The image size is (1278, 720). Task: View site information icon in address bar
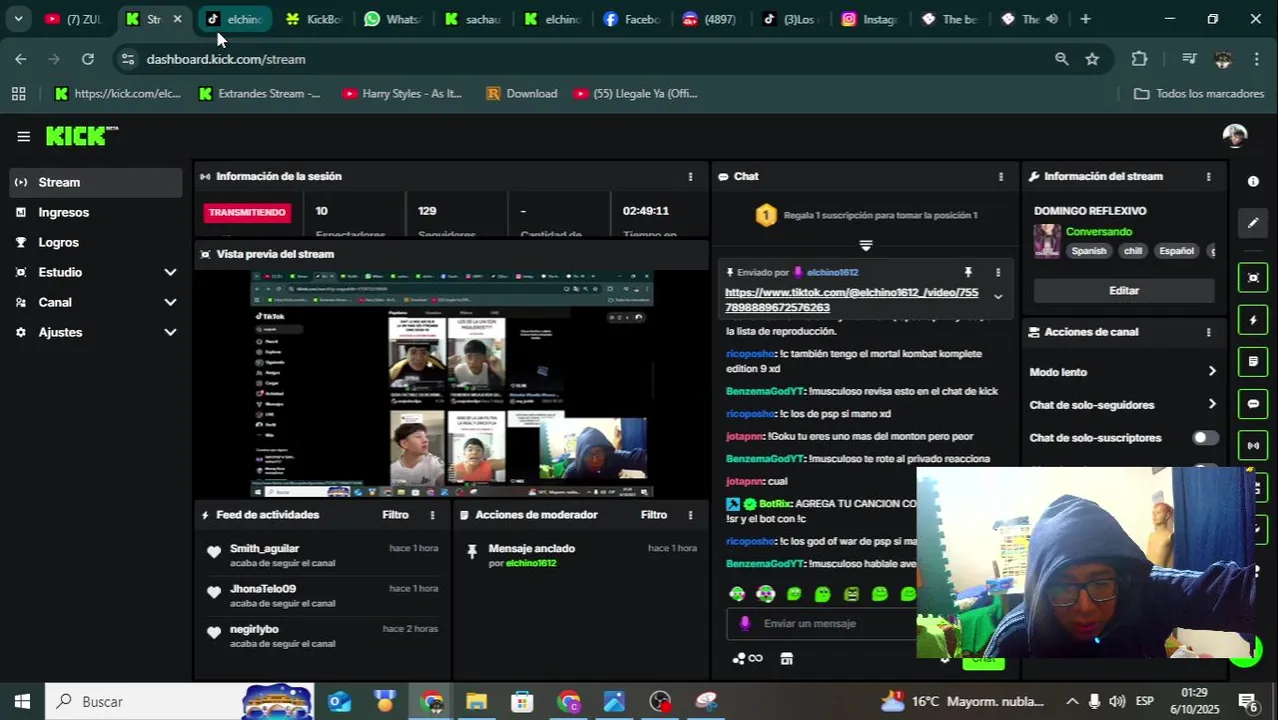(x=127, y=59)
